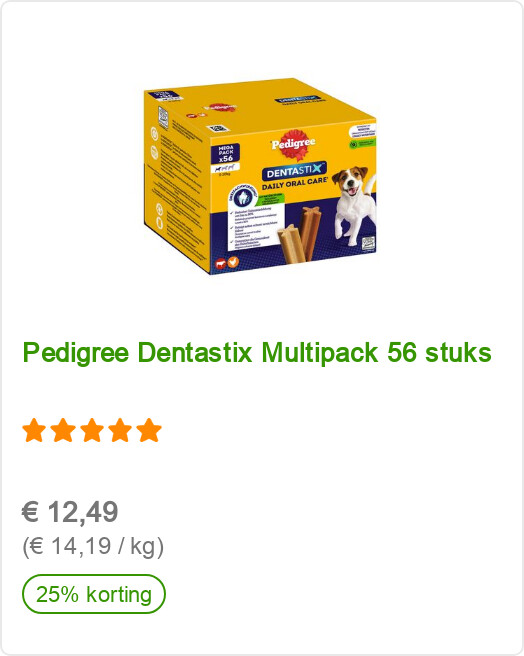Click the Jack Russell dog on the box
The image size is (524, 656).
click(x=354, y=204)
